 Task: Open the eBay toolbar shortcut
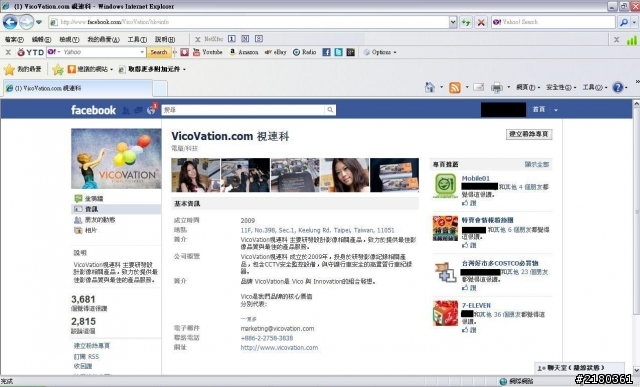276,52
